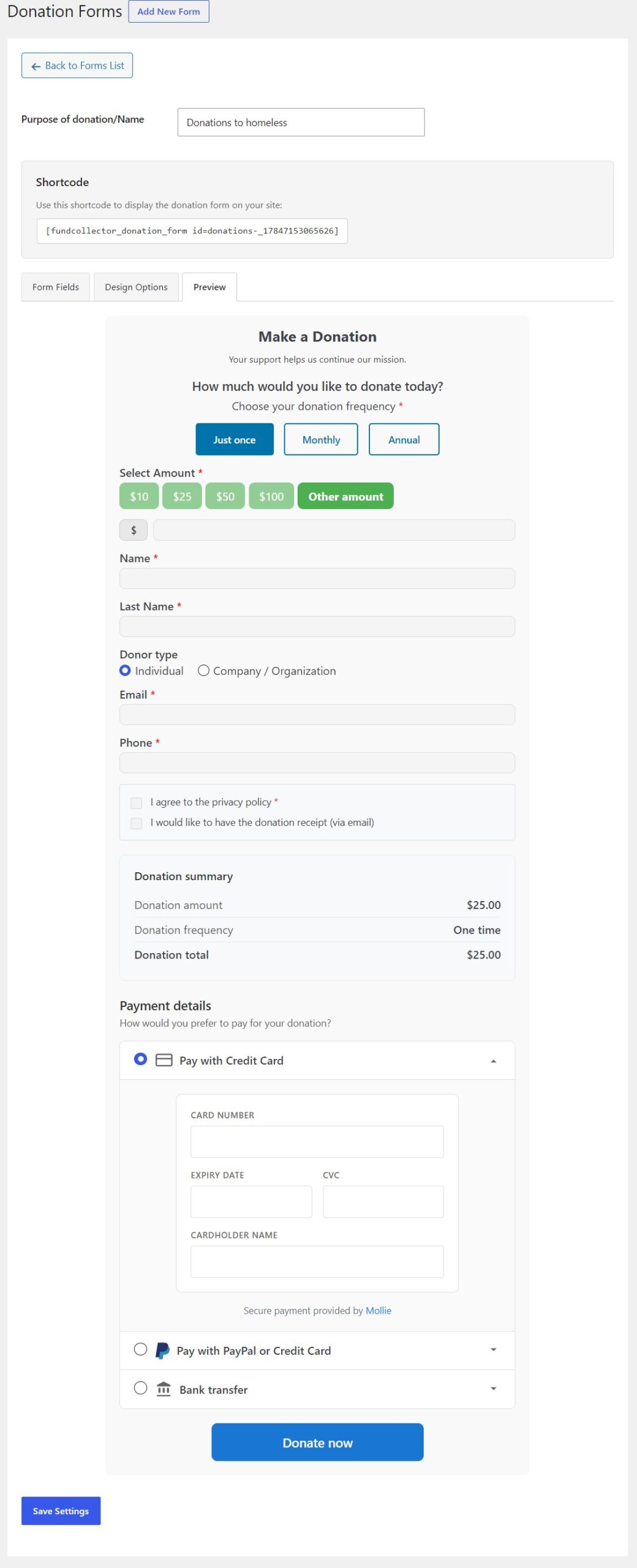Click the Purpose of donation/Name field
This screenshot has width=637, height=1568.
click(x=301, y=123)
